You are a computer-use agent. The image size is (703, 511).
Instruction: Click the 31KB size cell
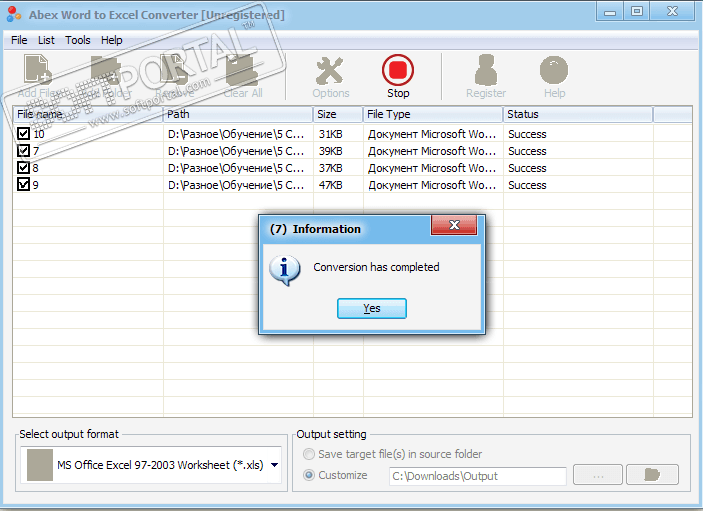[330, 134]
